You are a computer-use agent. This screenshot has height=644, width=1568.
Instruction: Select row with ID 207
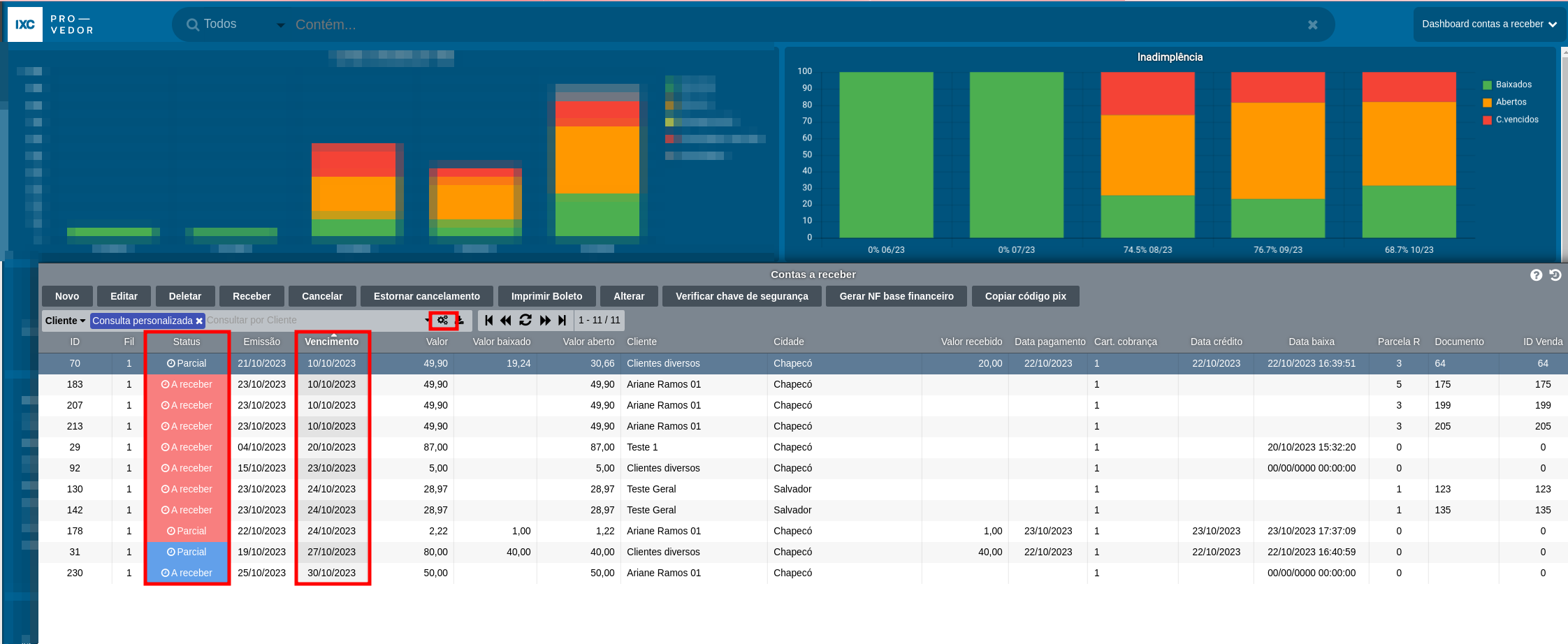(x=803, y=405)
